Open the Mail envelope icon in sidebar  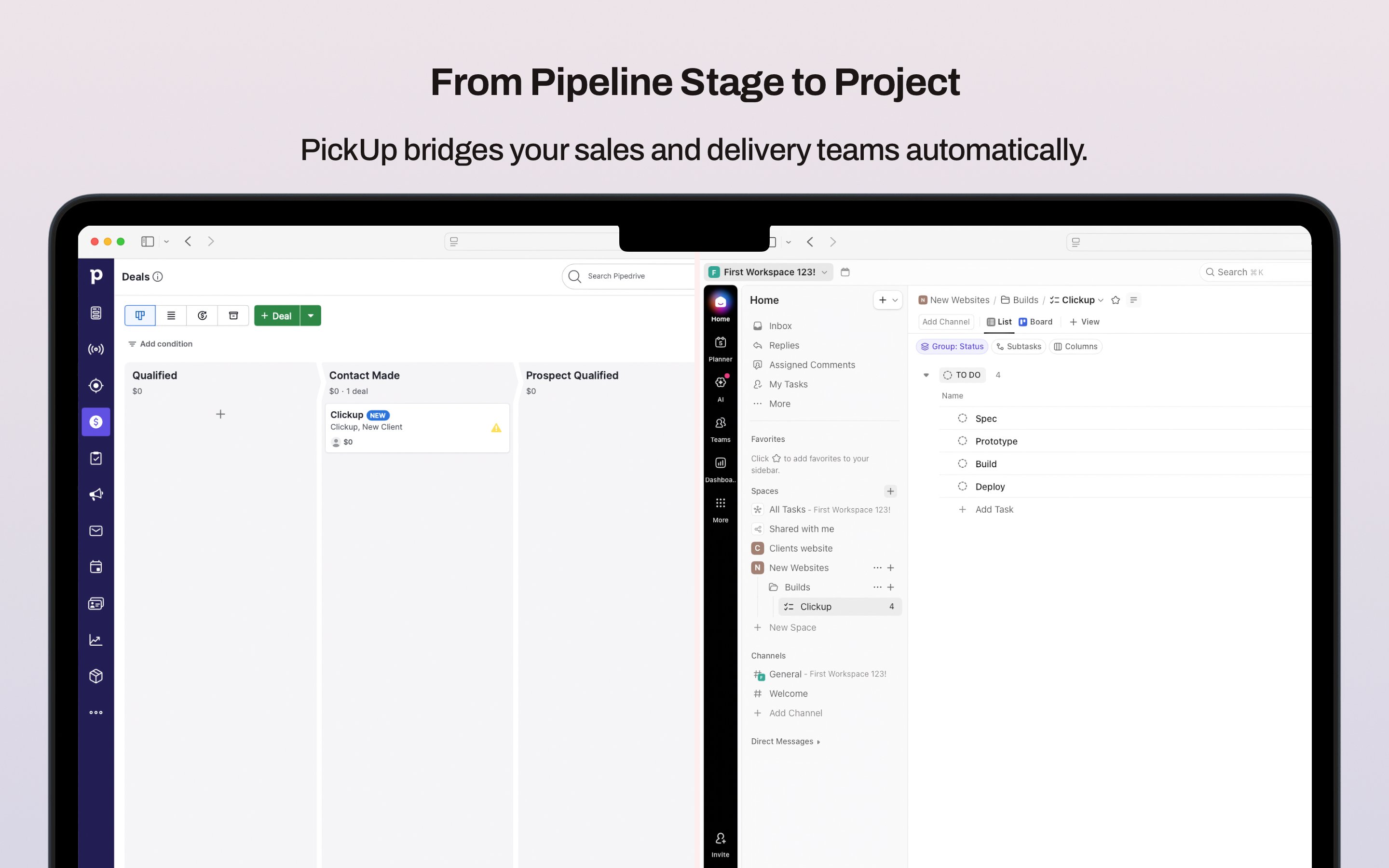(96, 530)
